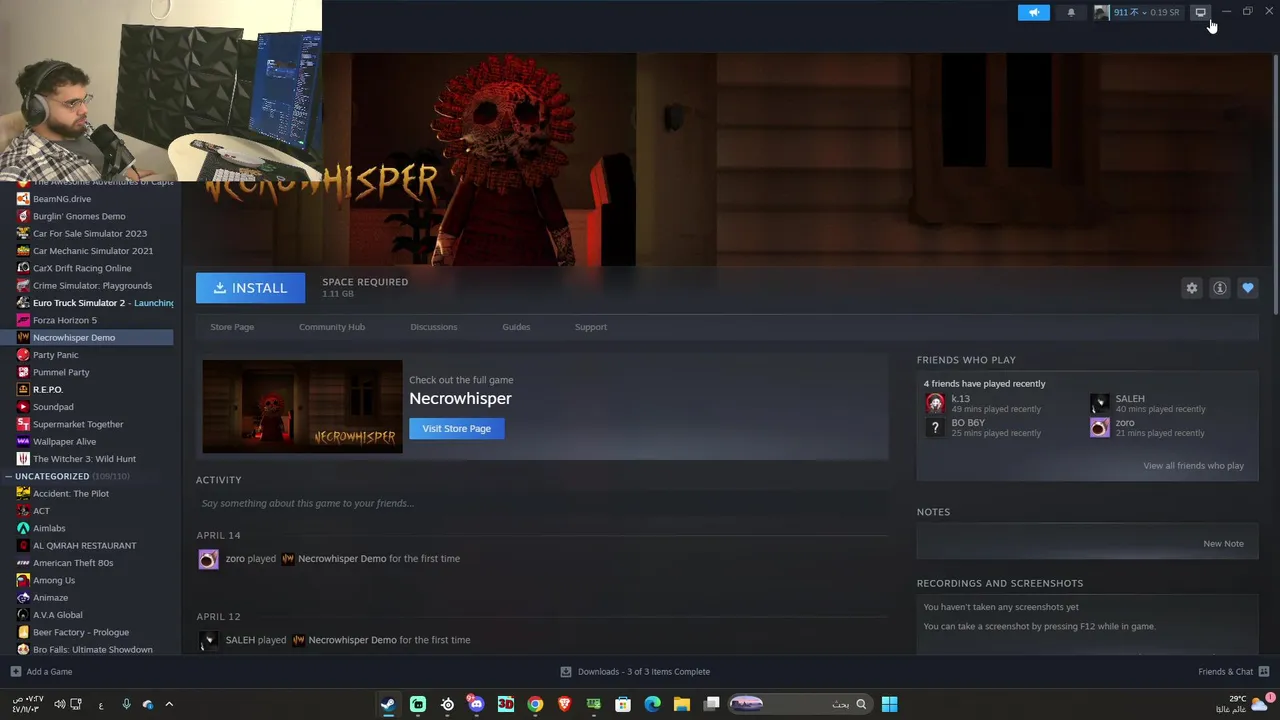Open the notifications bell
Viewport: 1280px width, 720px height.
(x=1071, y=12)
